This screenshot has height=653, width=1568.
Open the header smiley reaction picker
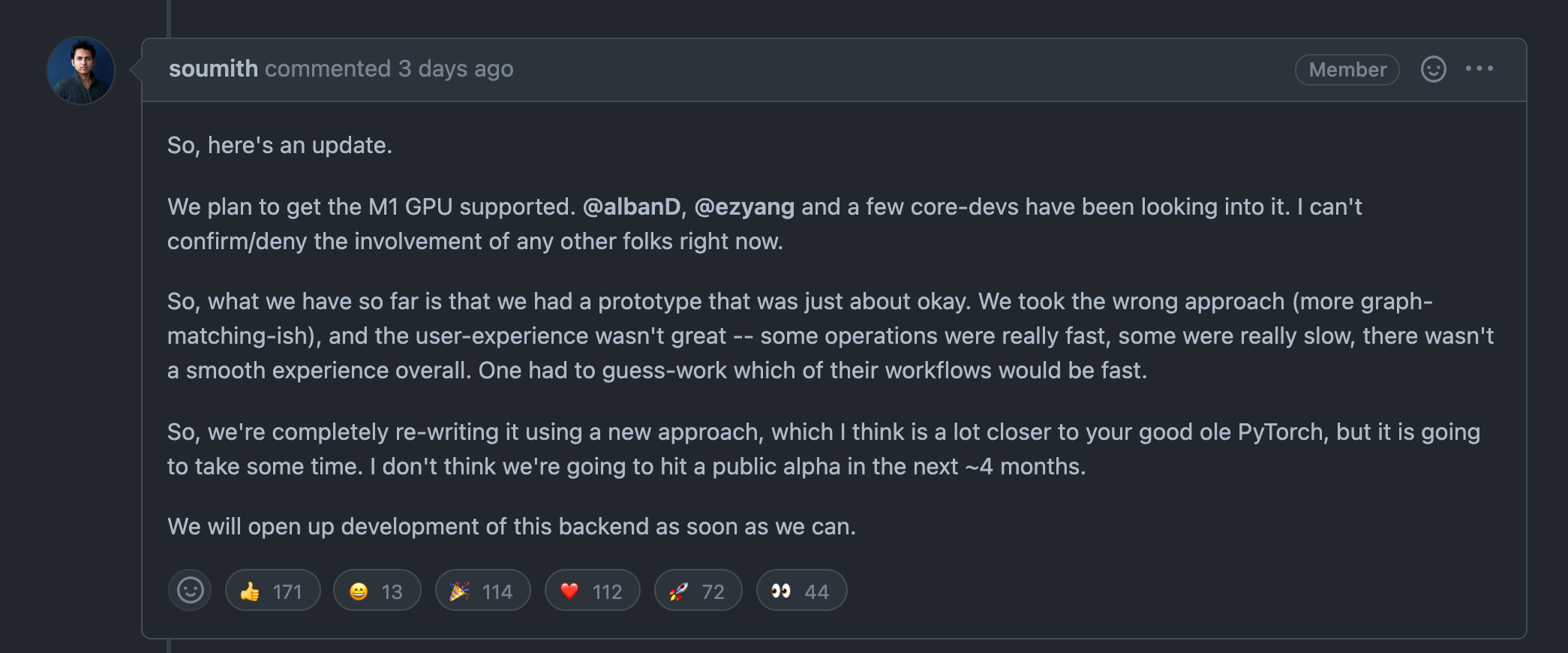tap(1433, 69)
